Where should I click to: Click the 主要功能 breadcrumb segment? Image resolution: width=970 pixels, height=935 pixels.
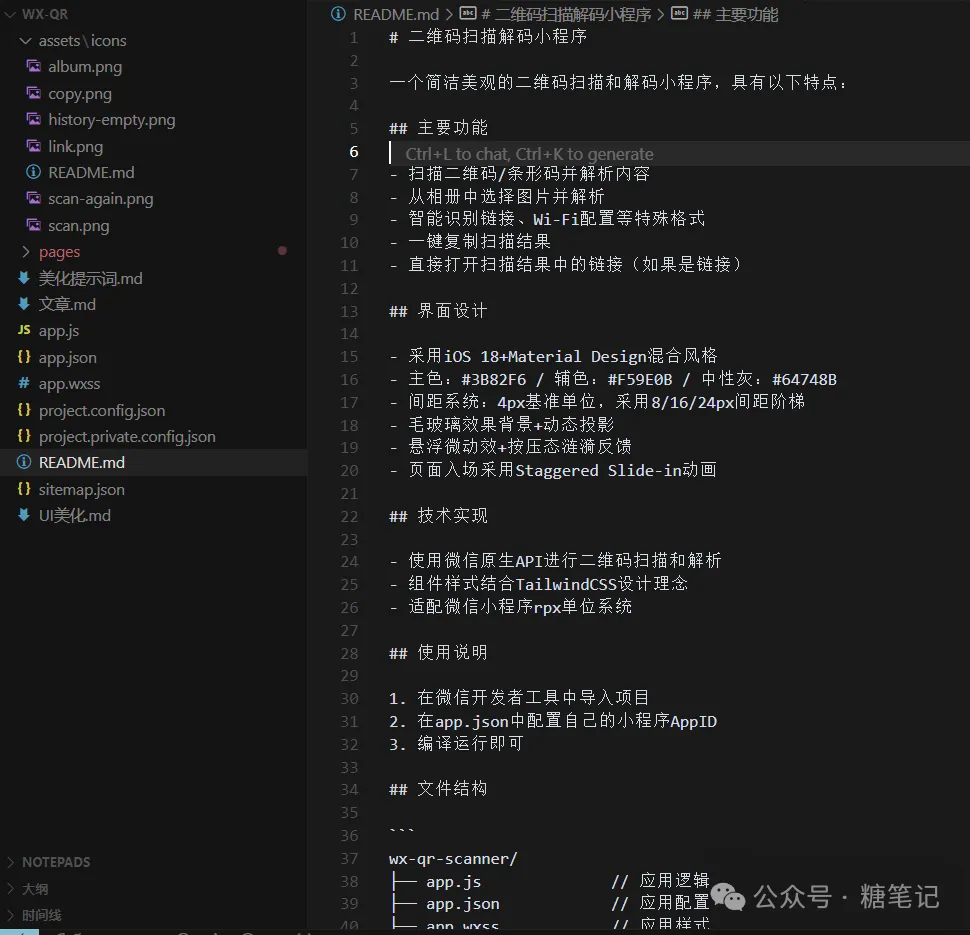[736, 14]
